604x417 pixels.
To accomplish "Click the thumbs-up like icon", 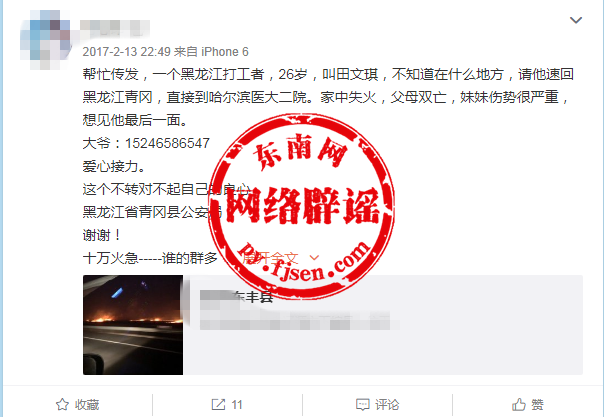I will [519, 404].
